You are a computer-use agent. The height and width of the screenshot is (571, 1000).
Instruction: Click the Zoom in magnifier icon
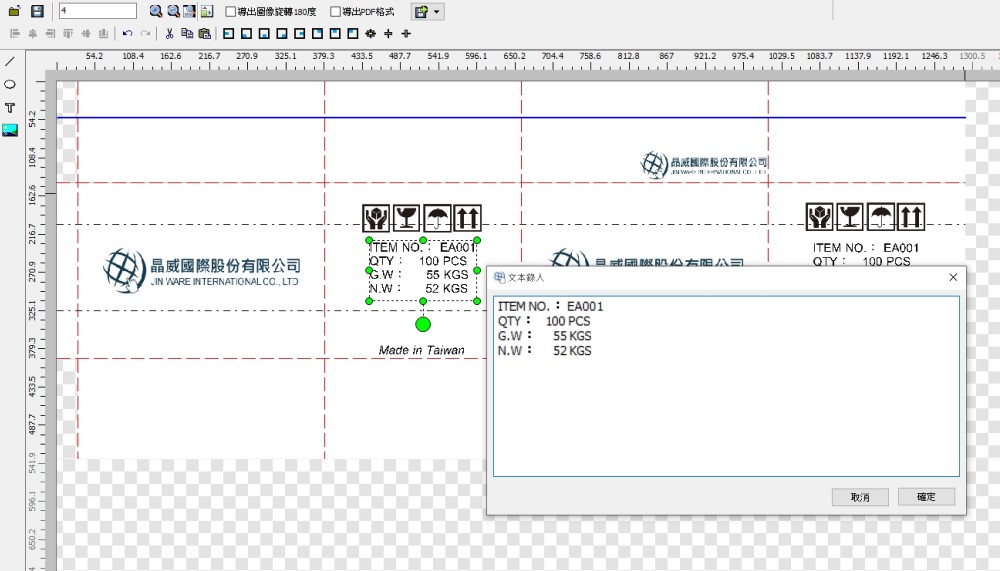pyautogui.click(x=156, y=12)
